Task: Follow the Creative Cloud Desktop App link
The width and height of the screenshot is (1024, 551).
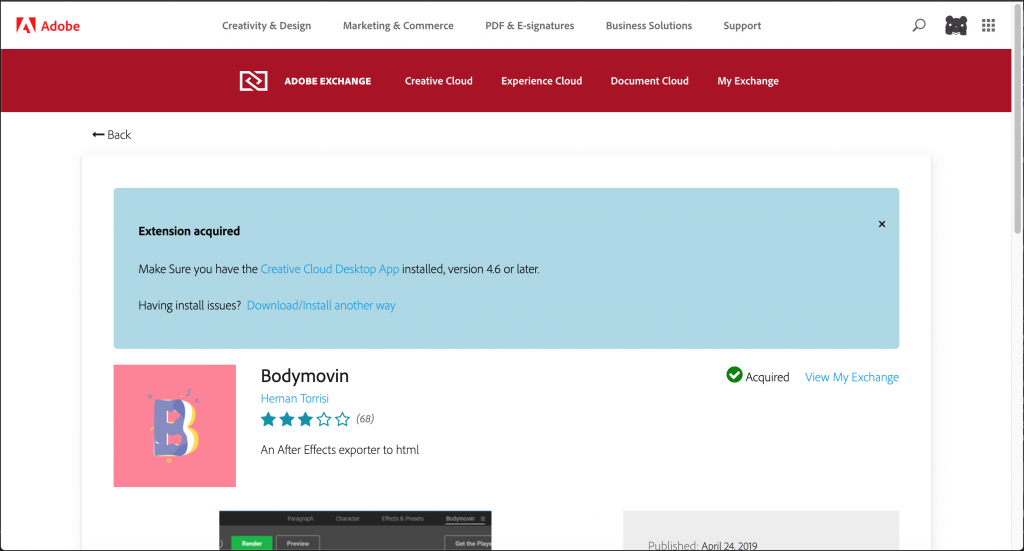Action: point(330,269)
